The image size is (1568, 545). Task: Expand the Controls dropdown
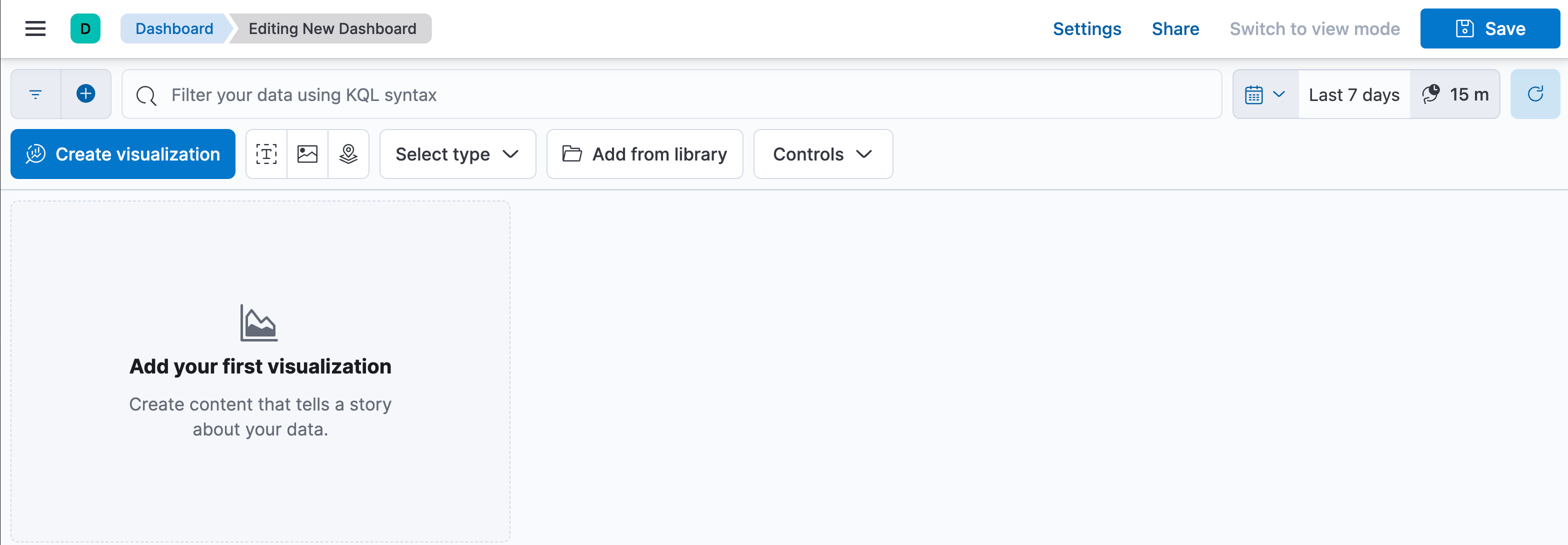tap(823, 154)
